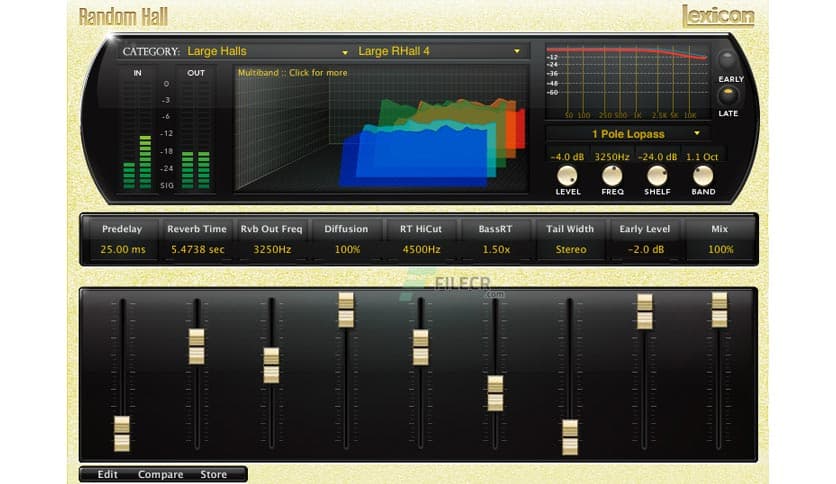Click the Multiband spectrum display for more

[381, 128]
